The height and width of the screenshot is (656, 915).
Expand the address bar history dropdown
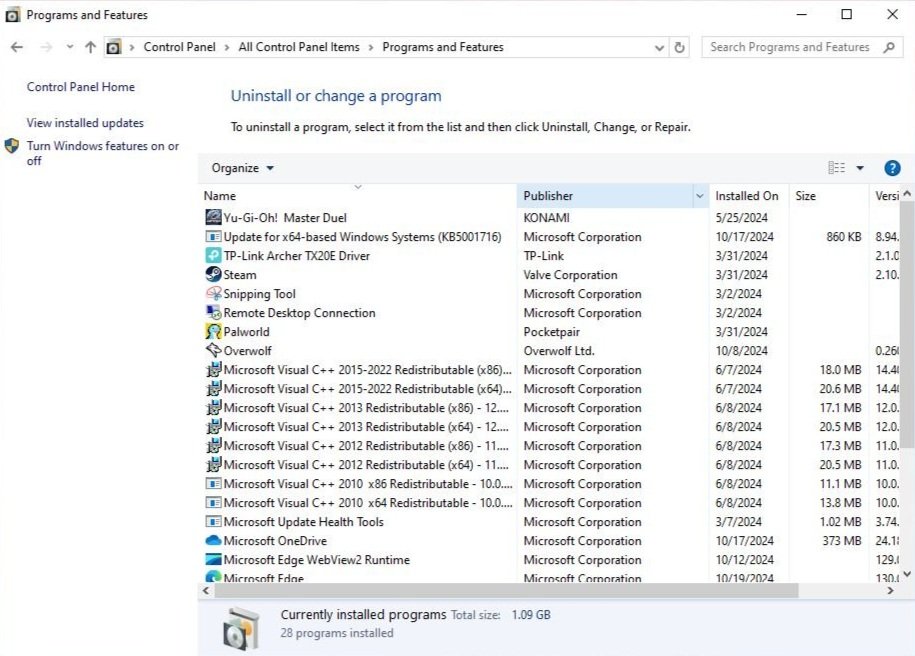click(659, 48)
